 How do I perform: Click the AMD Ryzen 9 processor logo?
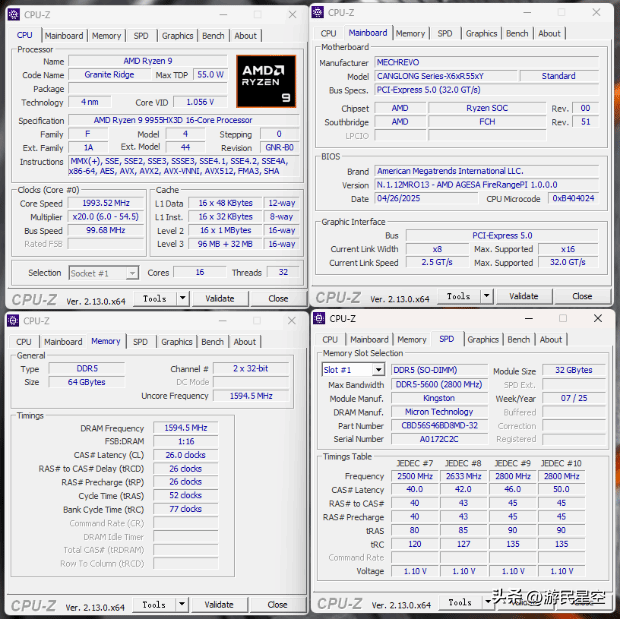pos(266,81)
